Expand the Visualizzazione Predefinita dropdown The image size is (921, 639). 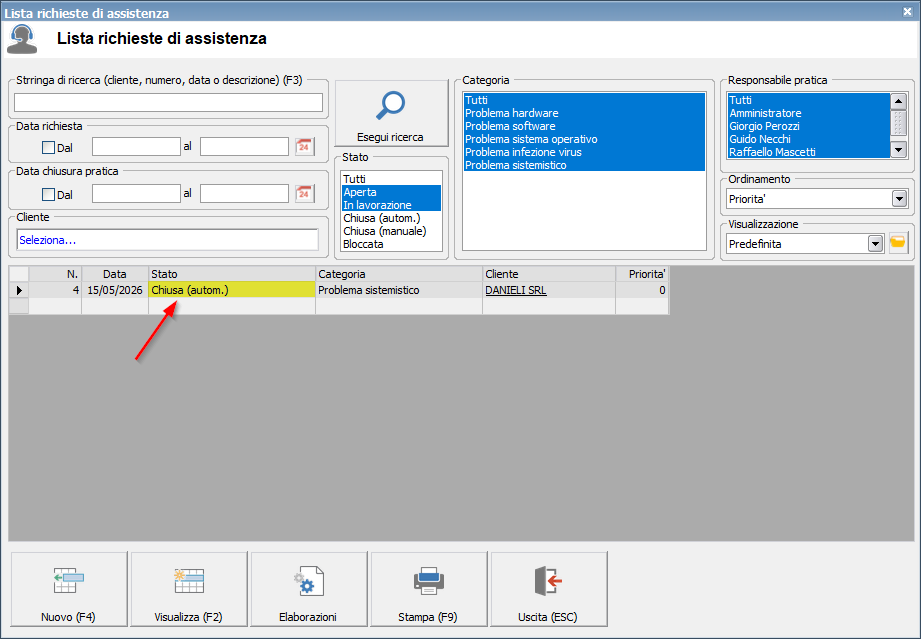(876, 243)
